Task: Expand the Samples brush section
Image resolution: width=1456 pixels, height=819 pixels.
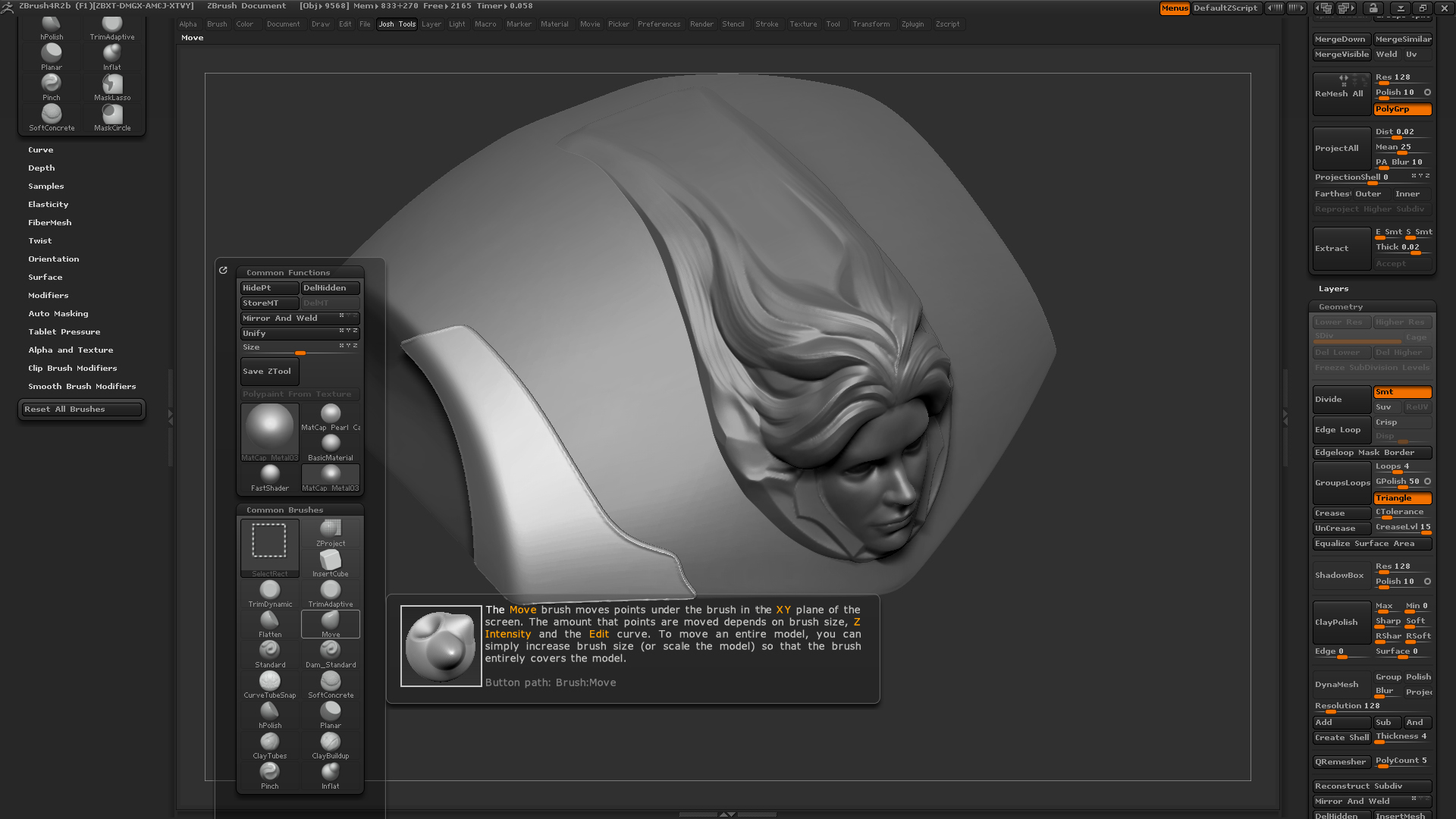Action: [x=46, y=187]
